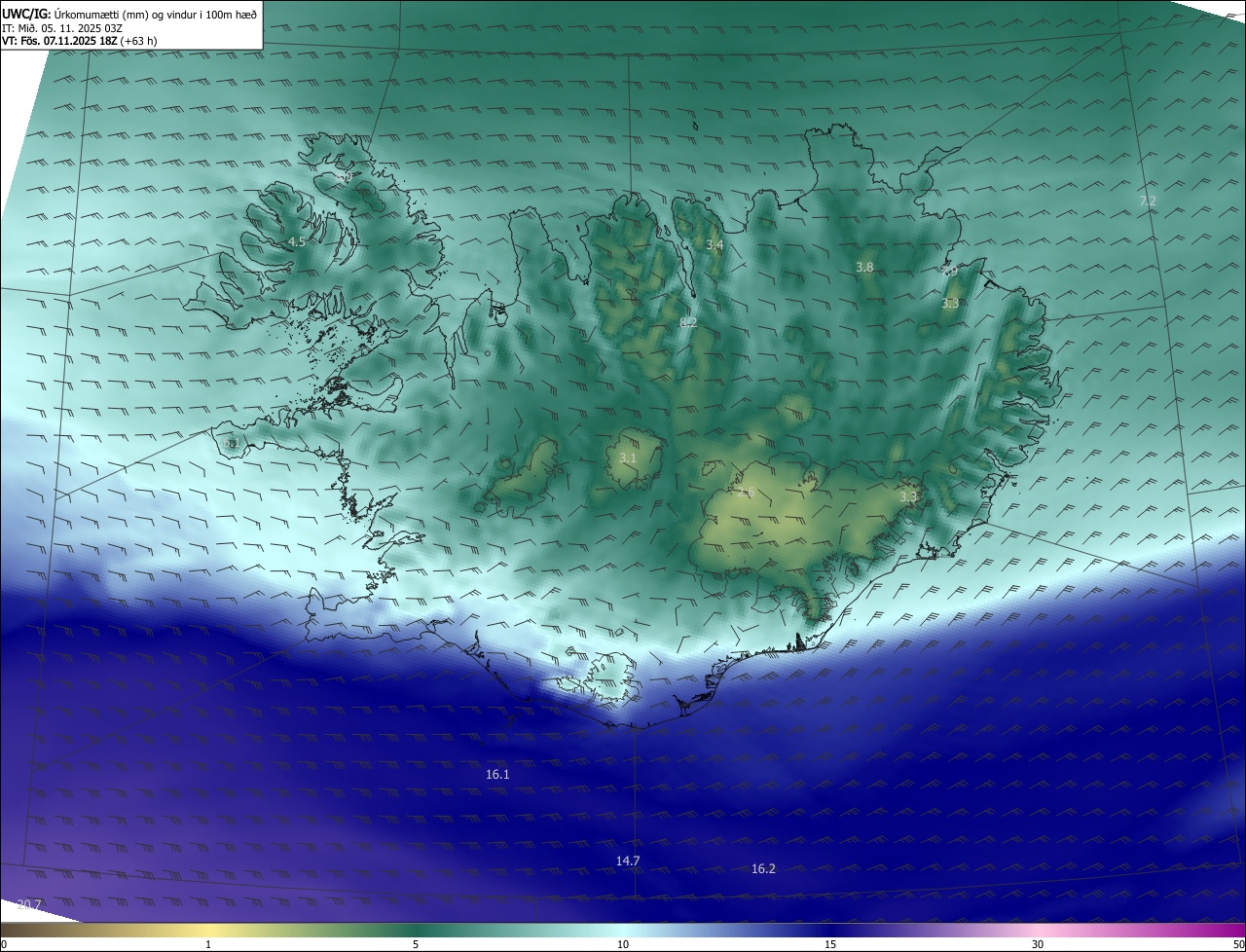Click the 2.9 value on the map
Image resolution: width=1246 pixels, height=952 pixels.
(x=949, y=272)
